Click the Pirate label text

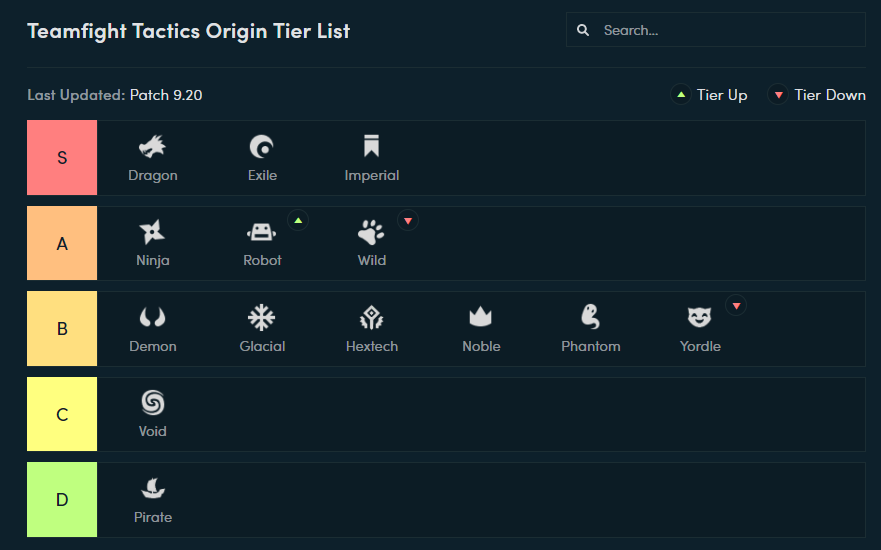tap(153, 517)
